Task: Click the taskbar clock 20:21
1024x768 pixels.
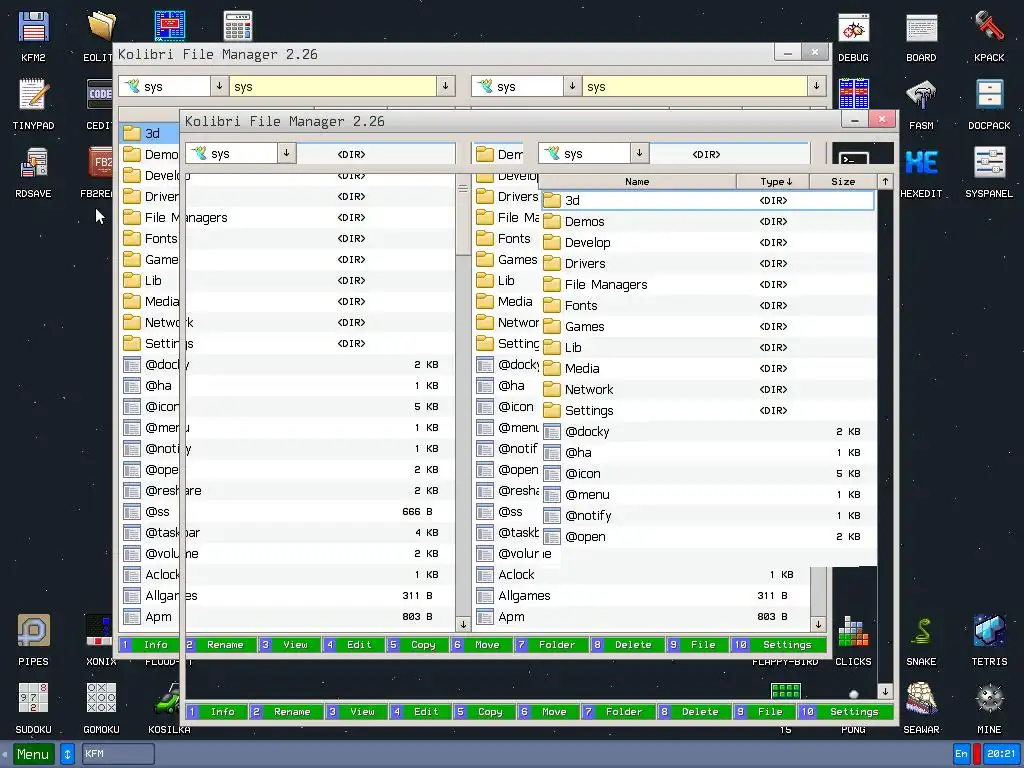Action: click(1000, 754)
